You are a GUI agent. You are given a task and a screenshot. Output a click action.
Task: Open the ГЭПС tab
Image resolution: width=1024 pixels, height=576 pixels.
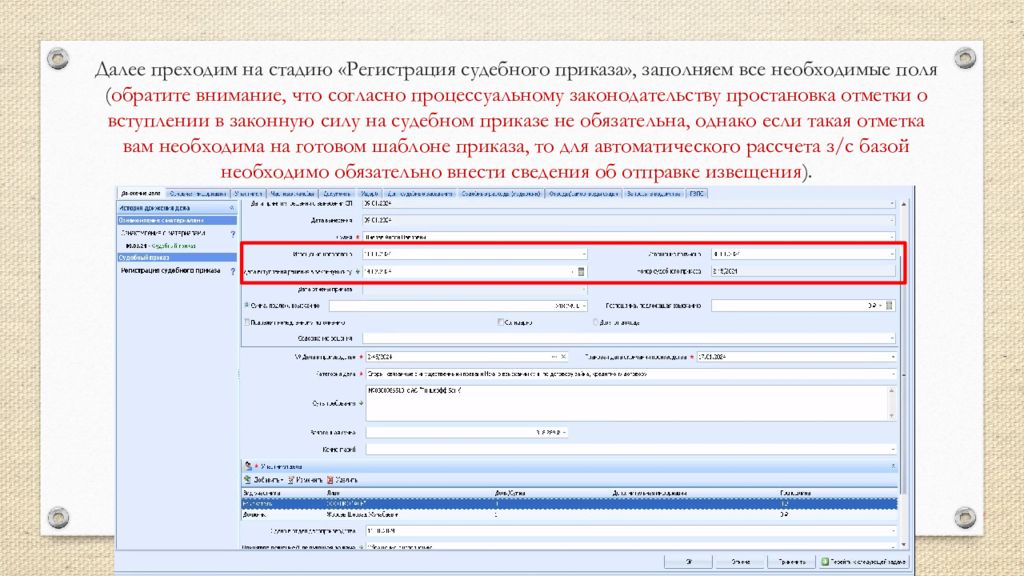pyautogui.click(x=697, y=194)
